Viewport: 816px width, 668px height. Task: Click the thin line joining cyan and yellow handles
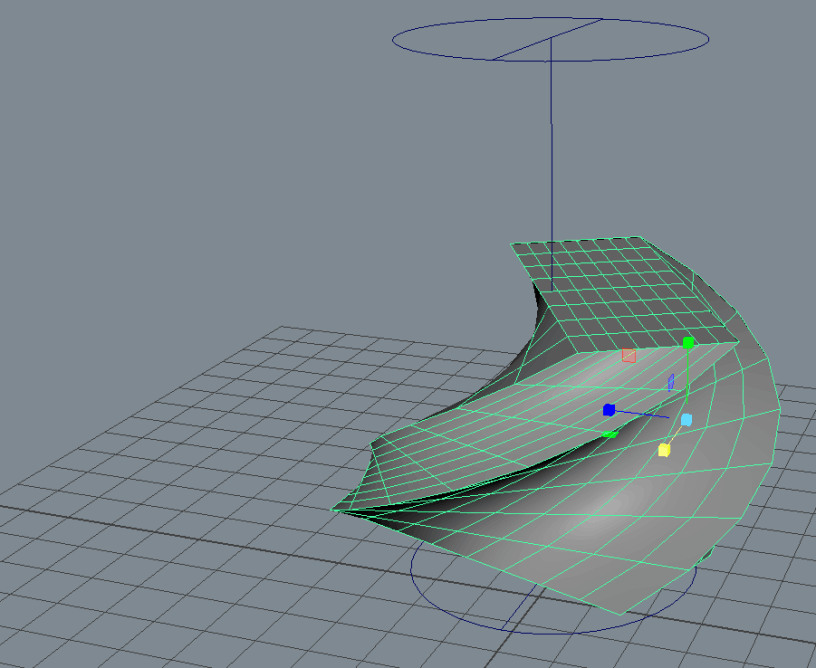pyautogui.click(x=675, y=436)
